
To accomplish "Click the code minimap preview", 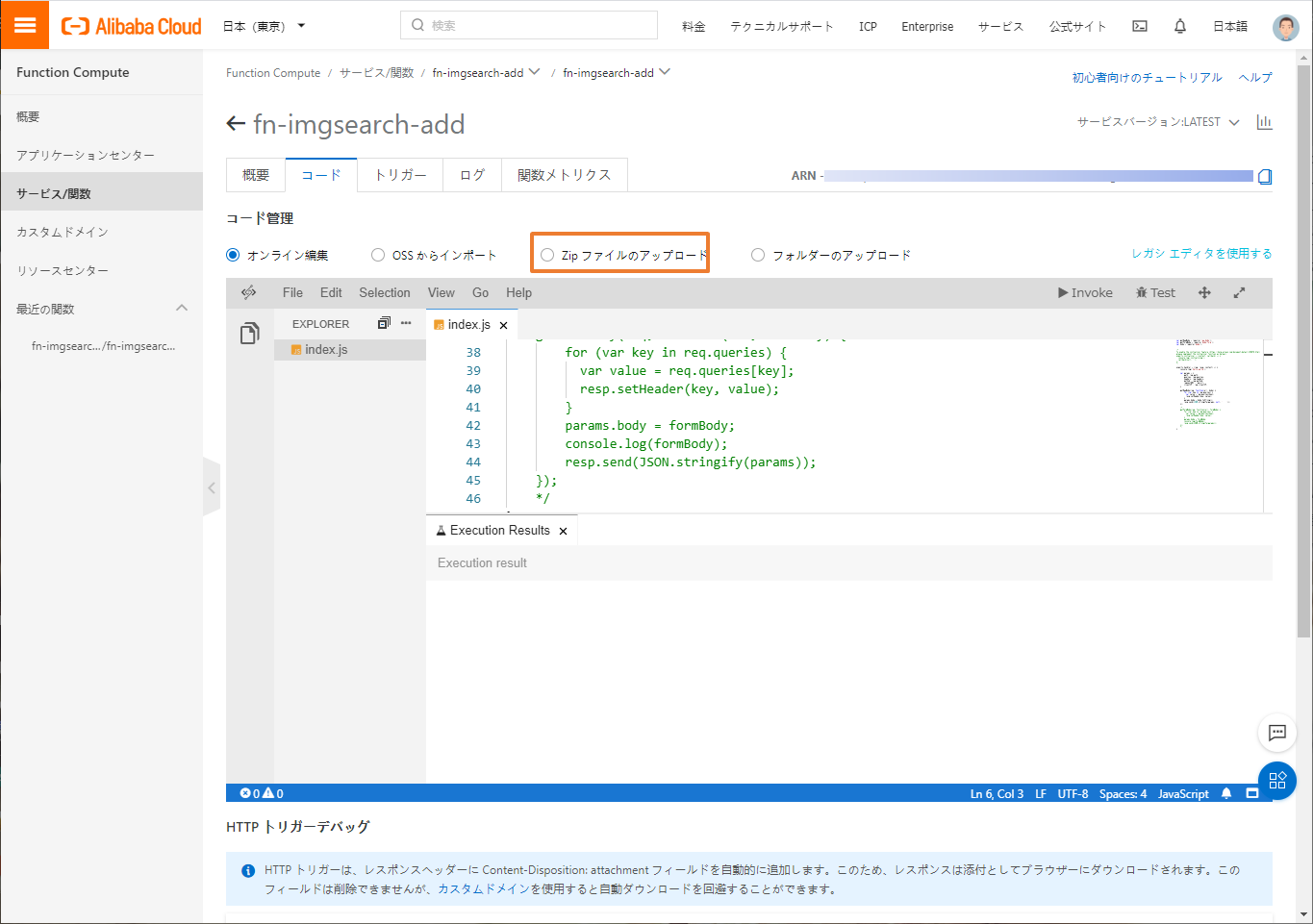I will tap(1218, 385).
